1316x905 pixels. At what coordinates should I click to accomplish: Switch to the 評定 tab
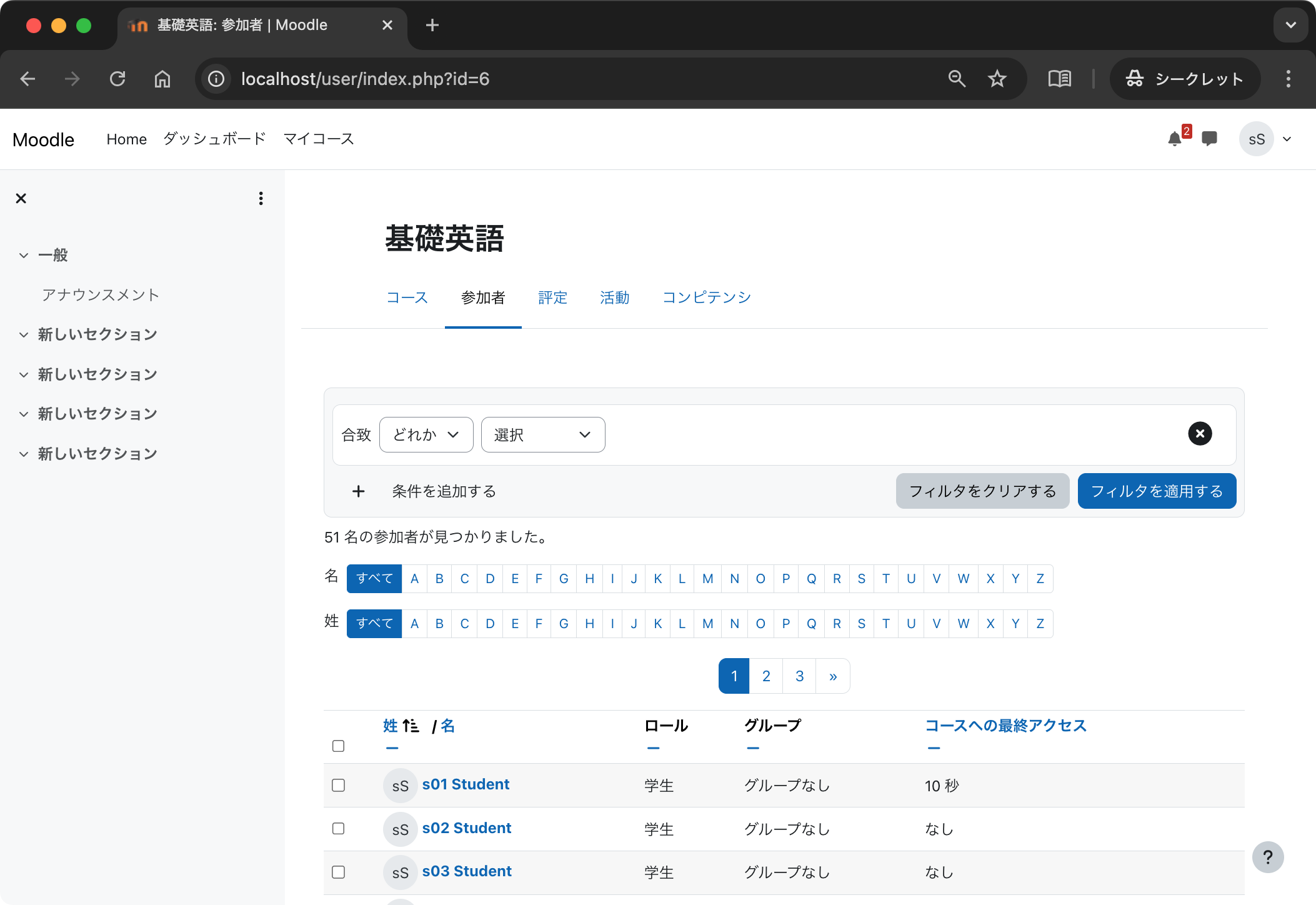(552, 297)
